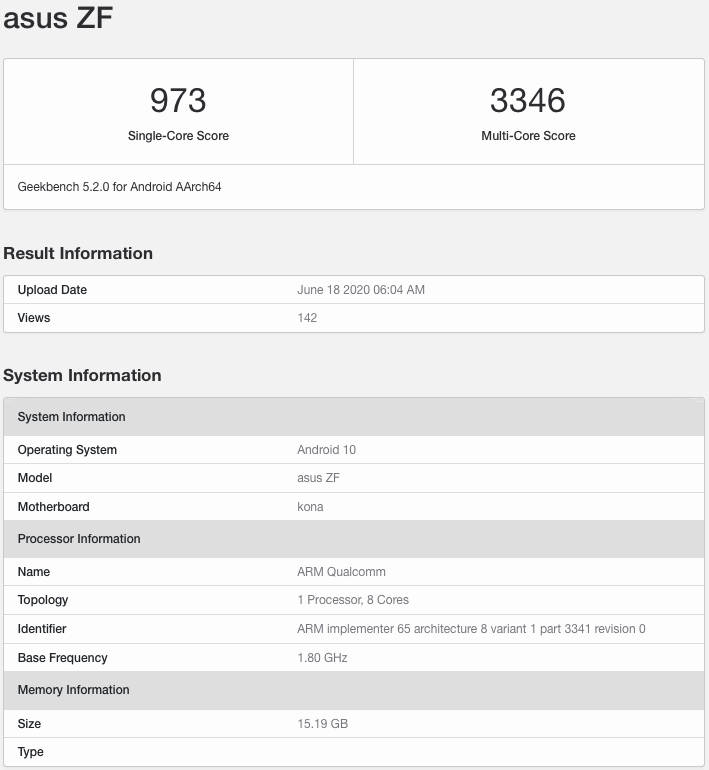Click the 'Upload Date' row label
This screenshot has height=770, width=709.
[x=52, y=290]
